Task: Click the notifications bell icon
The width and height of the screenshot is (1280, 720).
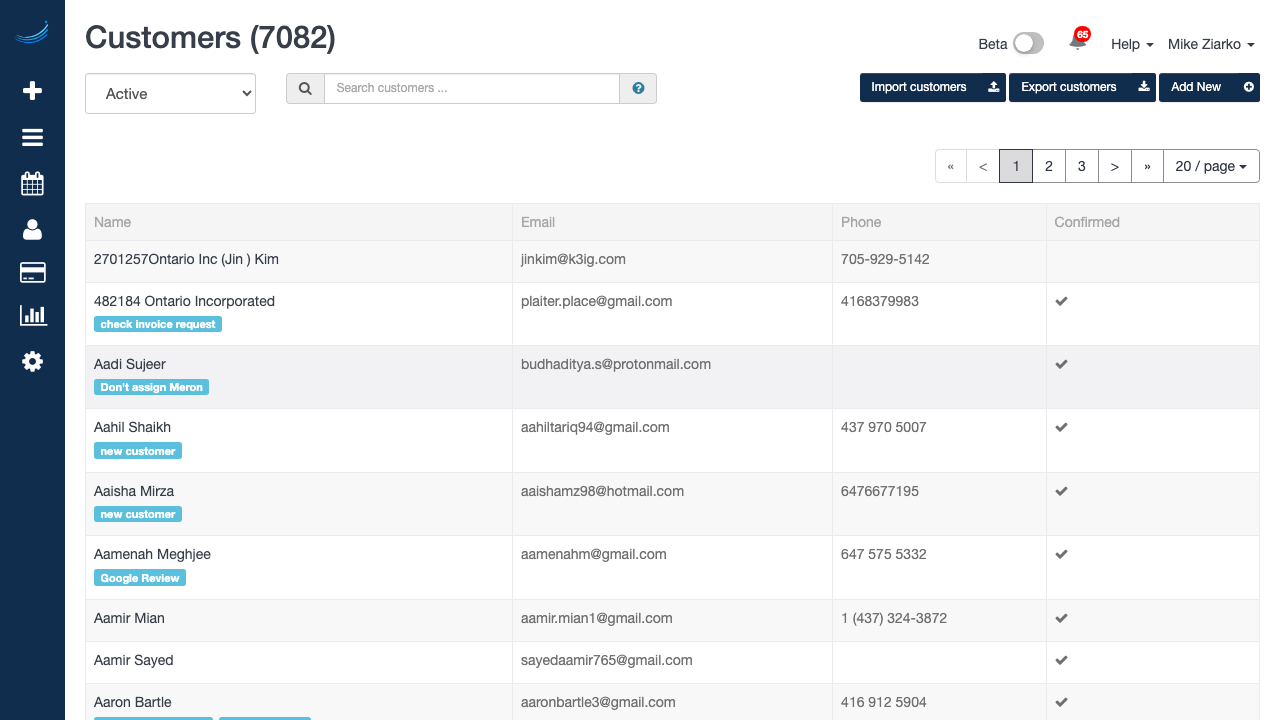Action: pos(1077,42)
